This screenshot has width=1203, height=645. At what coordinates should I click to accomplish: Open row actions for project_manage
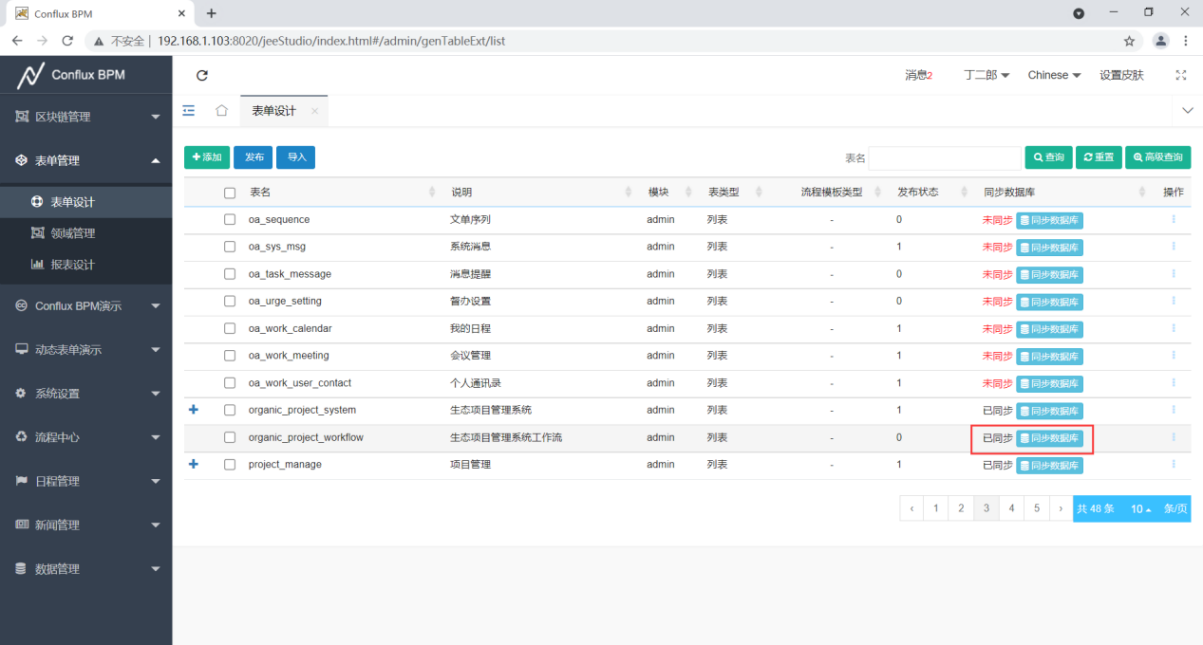pos(1173,464)
